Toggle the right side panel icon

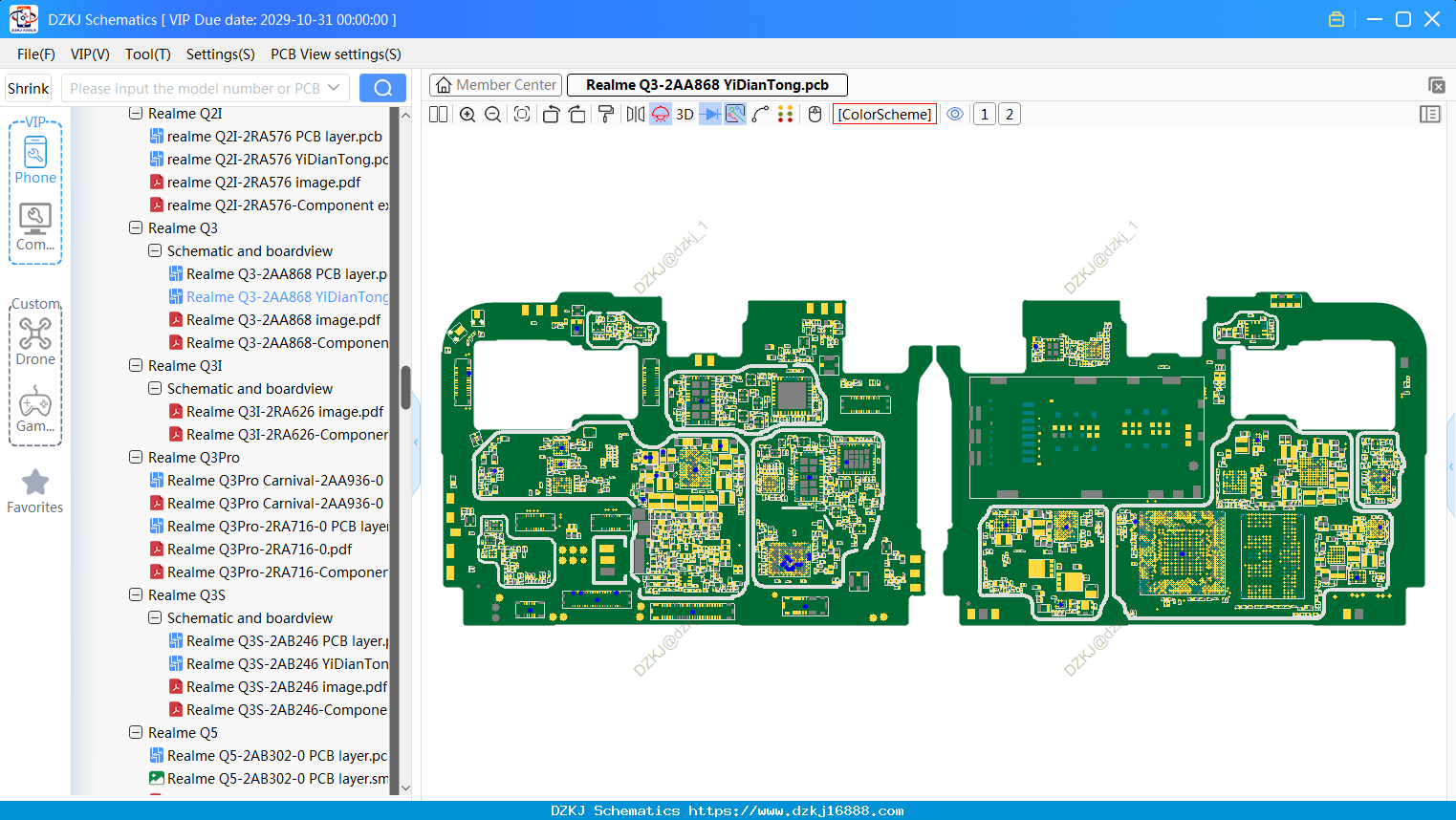[1430, 115]
